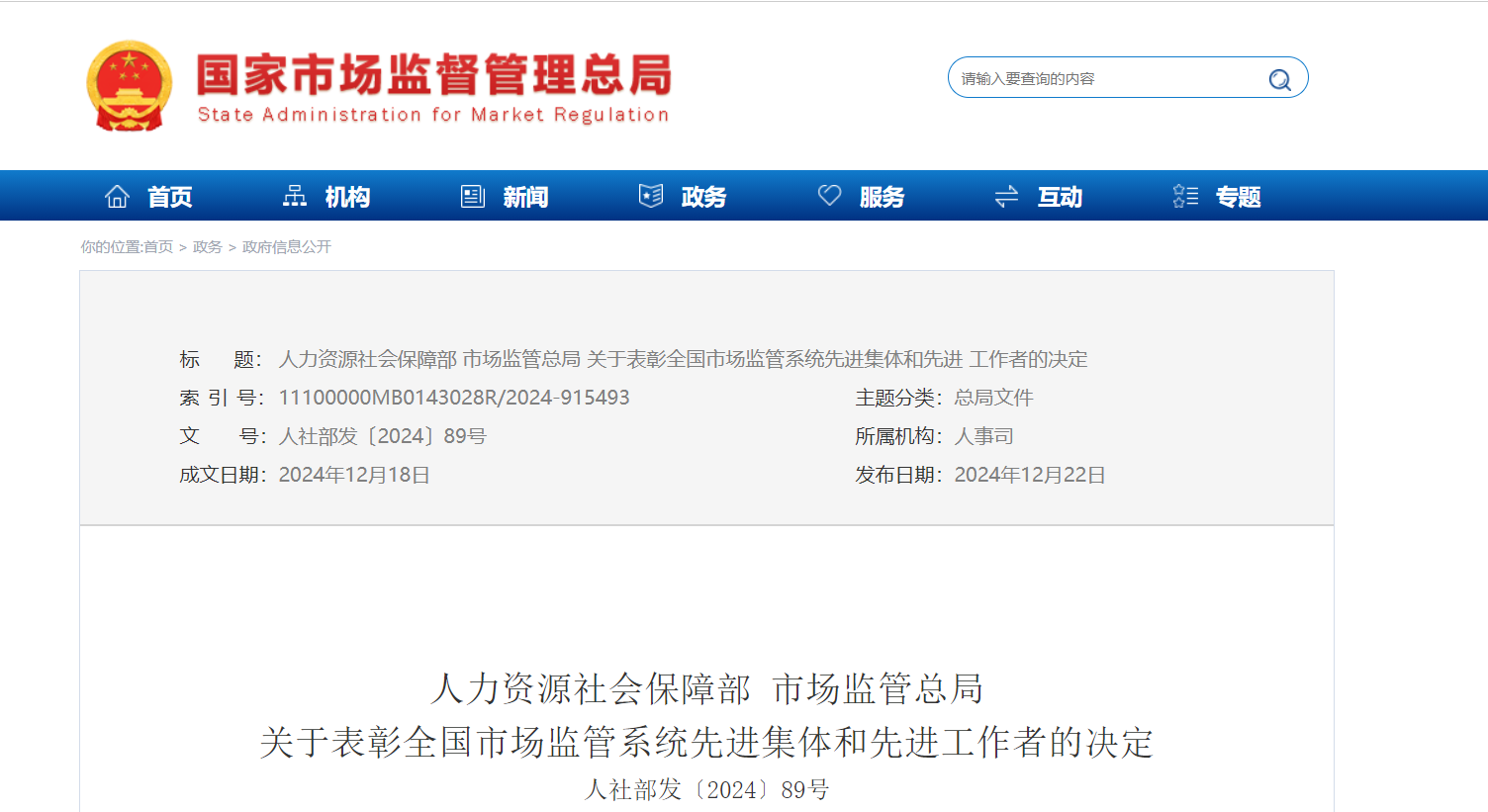Click the article heading line 人力资源社会保障部 市场监管总局
The image size is (1488, 812).
[x=707, y=688]
